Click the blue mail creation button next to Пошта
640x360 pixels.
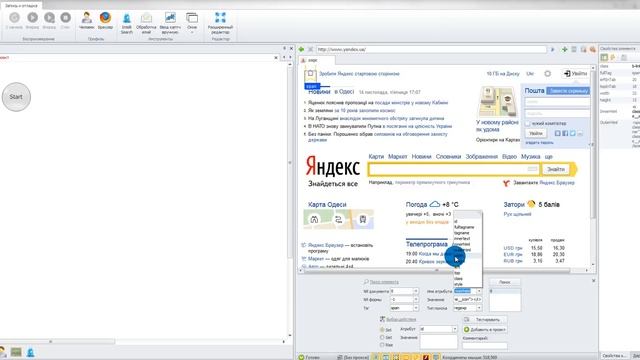(x=568, y=91)
